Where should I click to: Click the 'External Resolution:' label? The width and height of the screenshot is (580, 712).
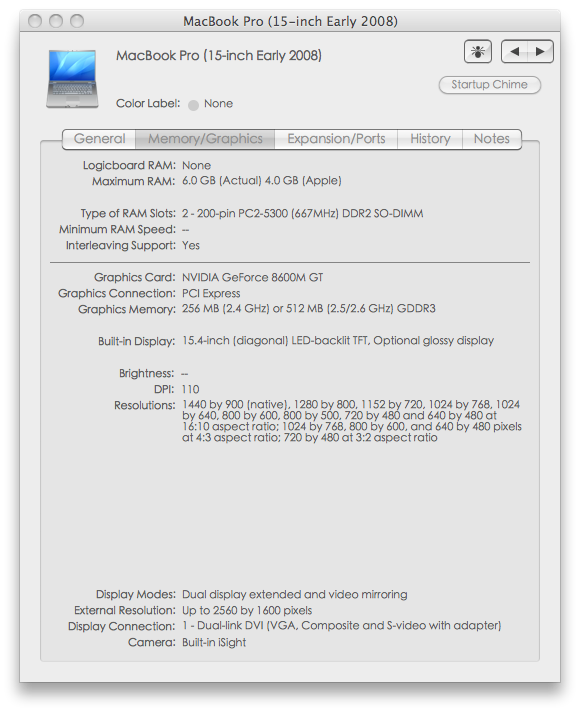click(x=124, y=610)
